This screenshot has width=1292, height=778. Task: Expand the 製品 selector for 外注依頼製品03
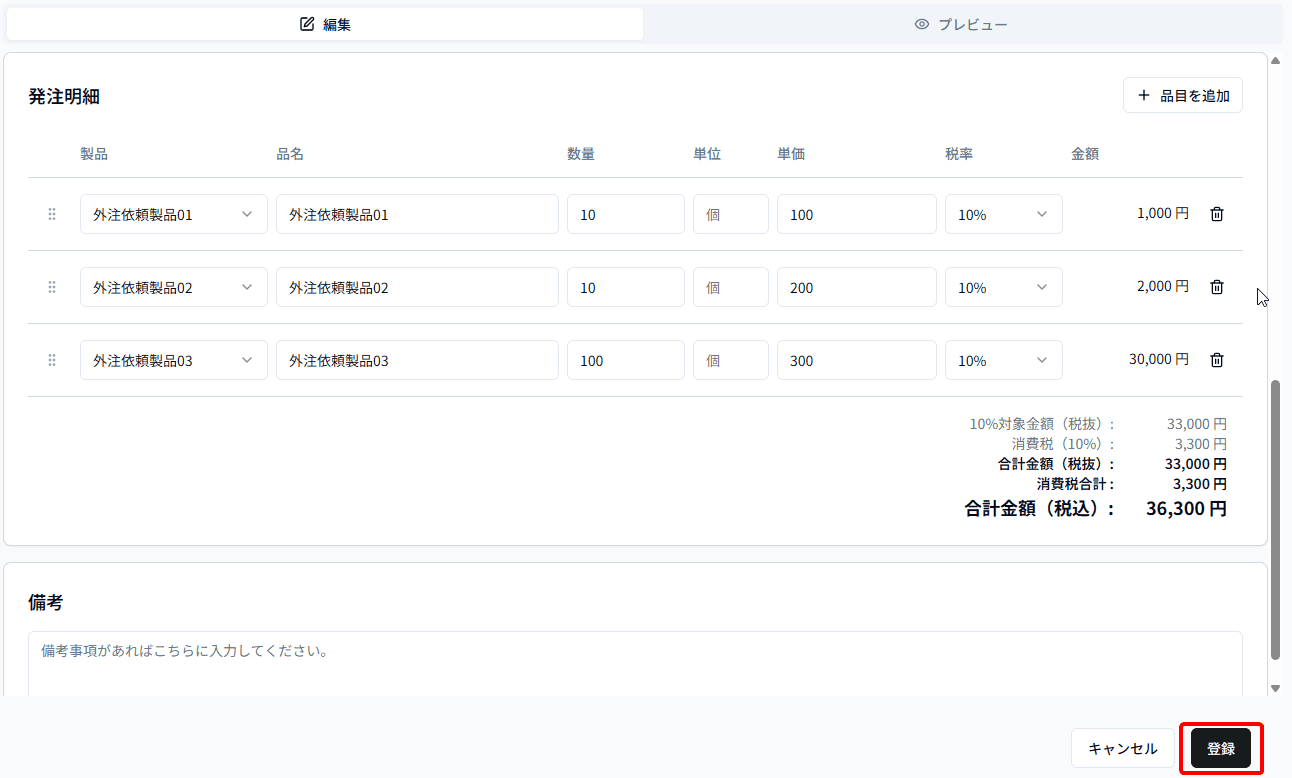(x=173, y=359)
